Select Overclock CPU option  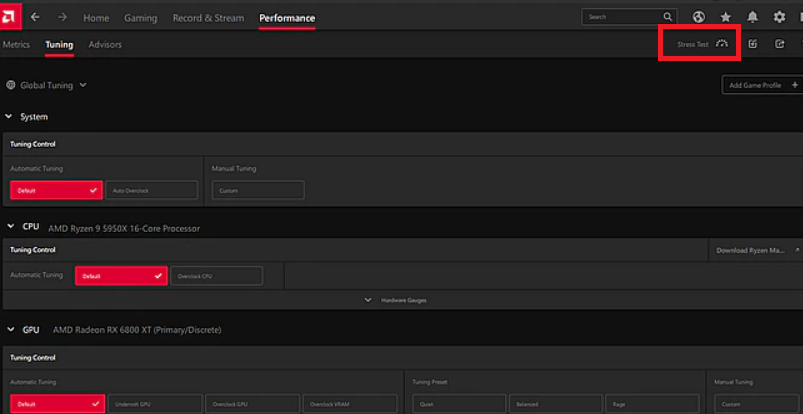coord(217,276)
